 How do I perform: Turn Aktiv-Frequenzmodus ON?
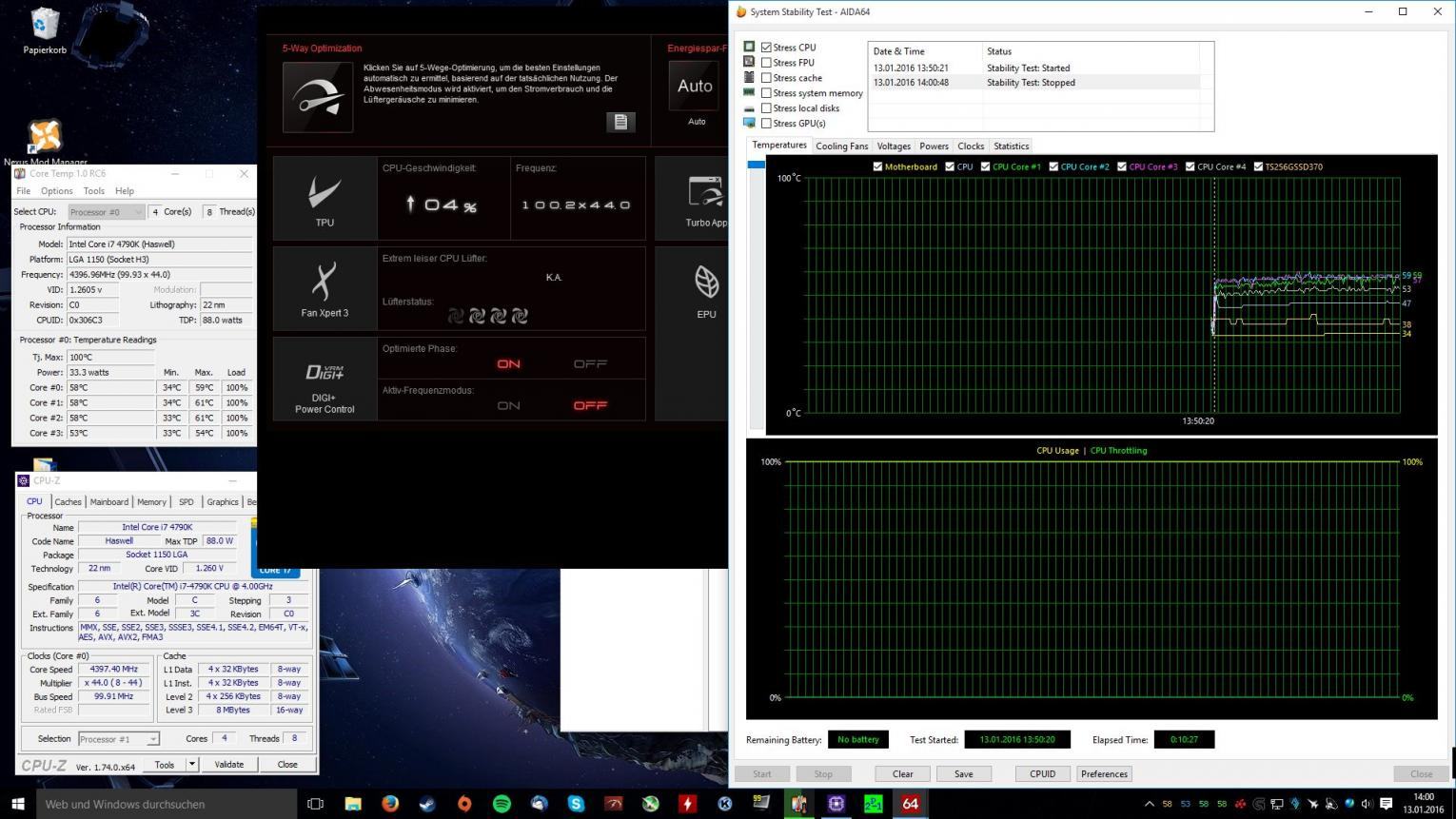pyautogui.click(x=508, y=405)
